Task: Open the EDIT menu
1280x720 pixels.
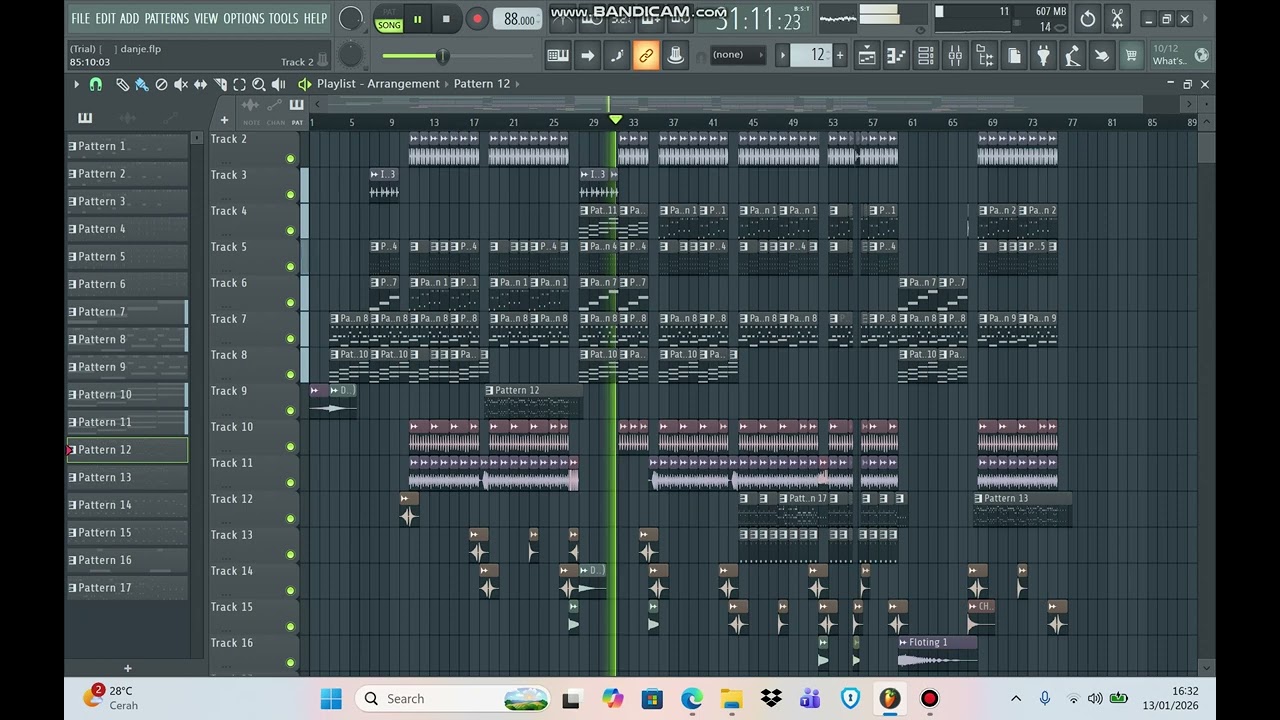Action: tap(106, 18)
